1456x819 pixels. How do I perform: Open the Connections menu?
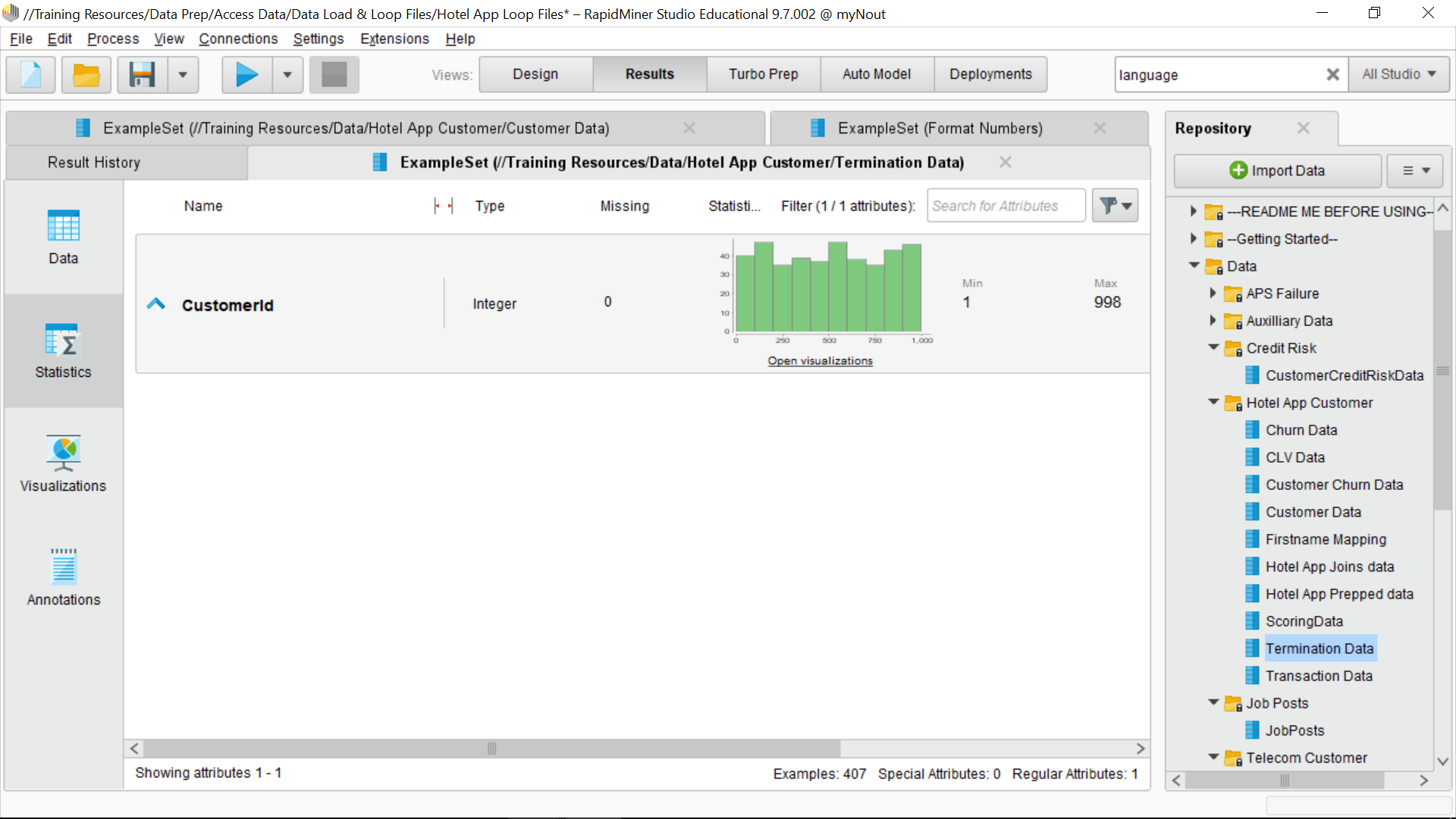238,39
